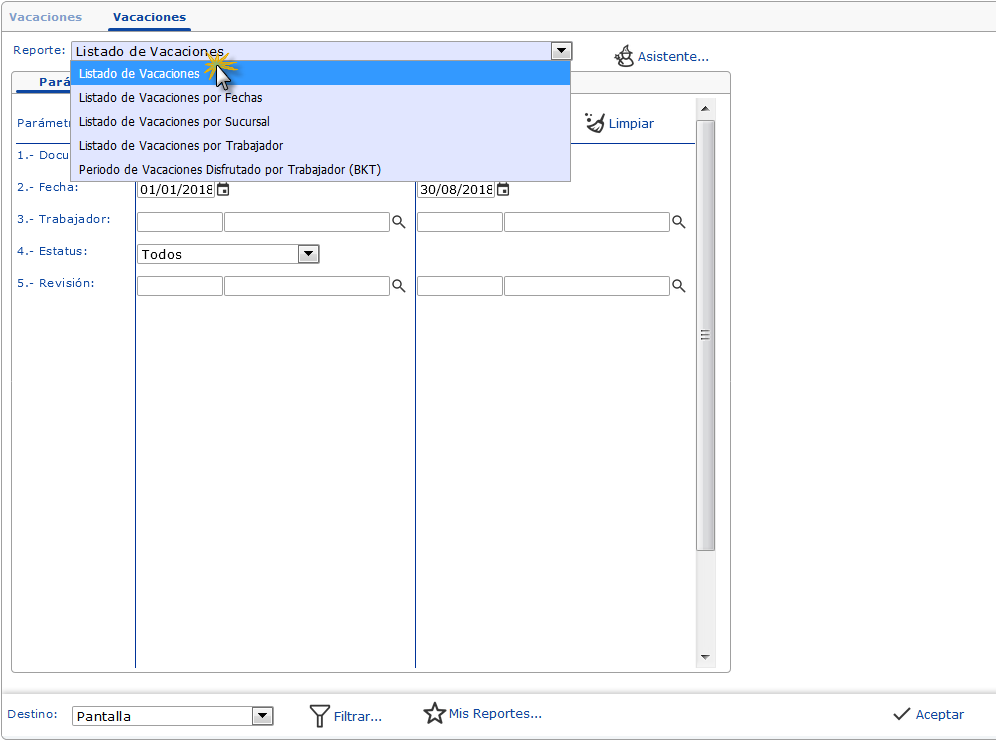The width and height of the screenshot is (996, 742).
Task: Click left search magnifier in Trabajador row
Action: (x=399, y=222)
